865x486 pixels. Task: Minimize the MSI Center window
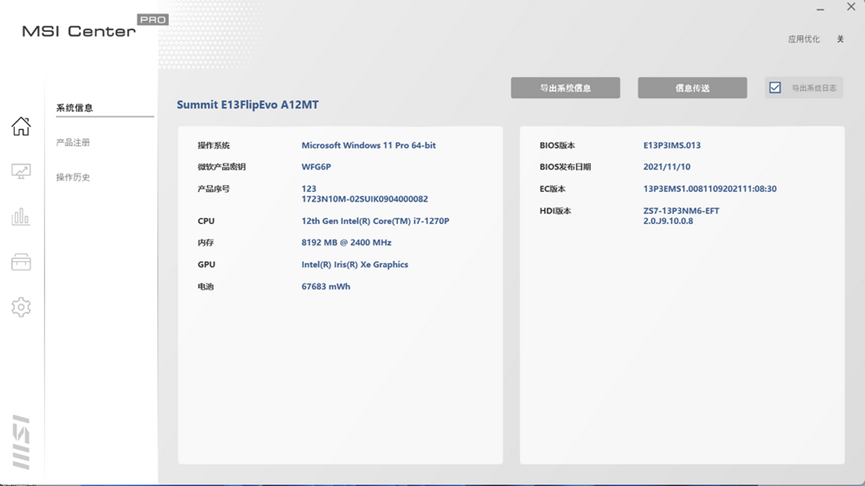[x=820, y=8]
